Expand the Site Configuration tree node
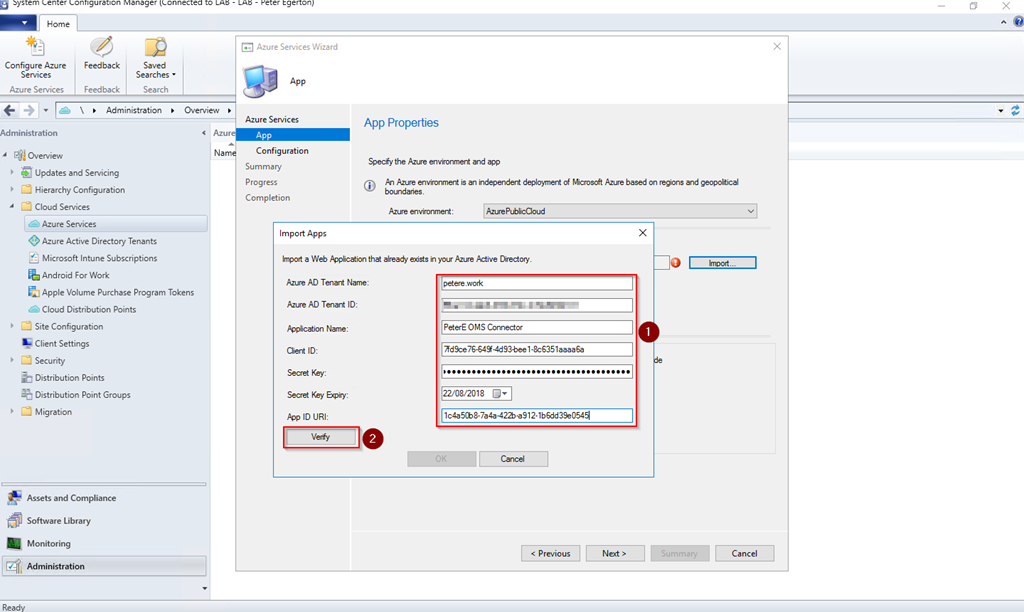1024x612 pixels. point(12,326)
